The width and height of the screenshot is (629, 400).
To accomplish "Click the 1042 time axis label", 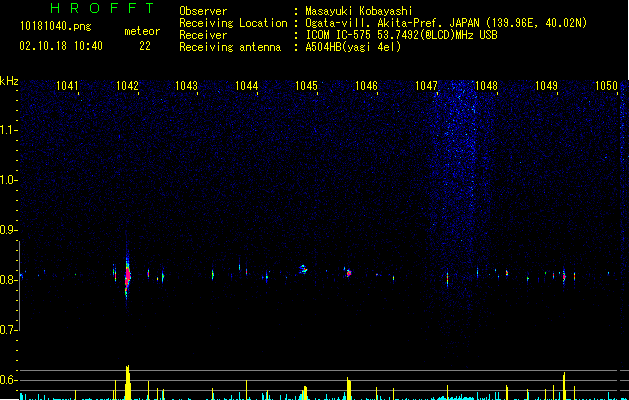I will pos(127,86).
